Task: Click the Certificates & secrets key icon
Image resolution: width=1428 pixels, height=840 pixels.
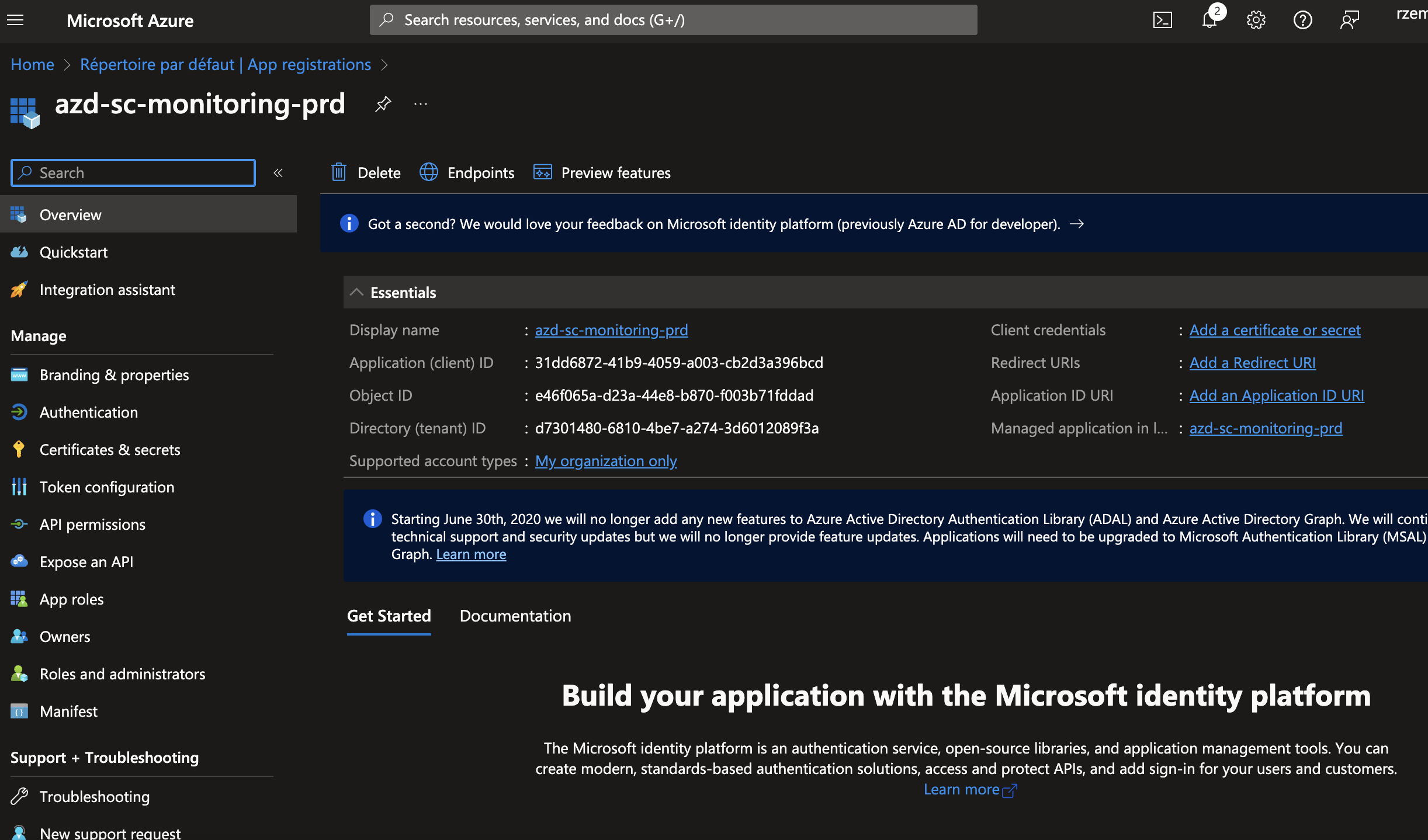Action: [19, 449]
